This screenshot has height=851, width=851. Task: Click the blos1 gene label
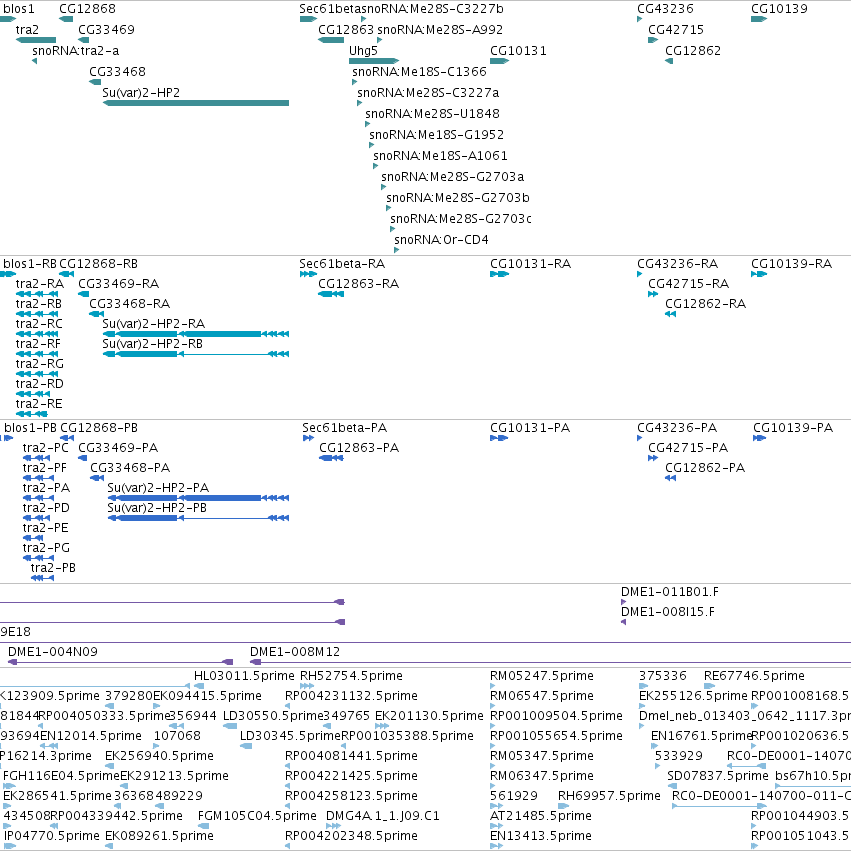tap(18, 9)
